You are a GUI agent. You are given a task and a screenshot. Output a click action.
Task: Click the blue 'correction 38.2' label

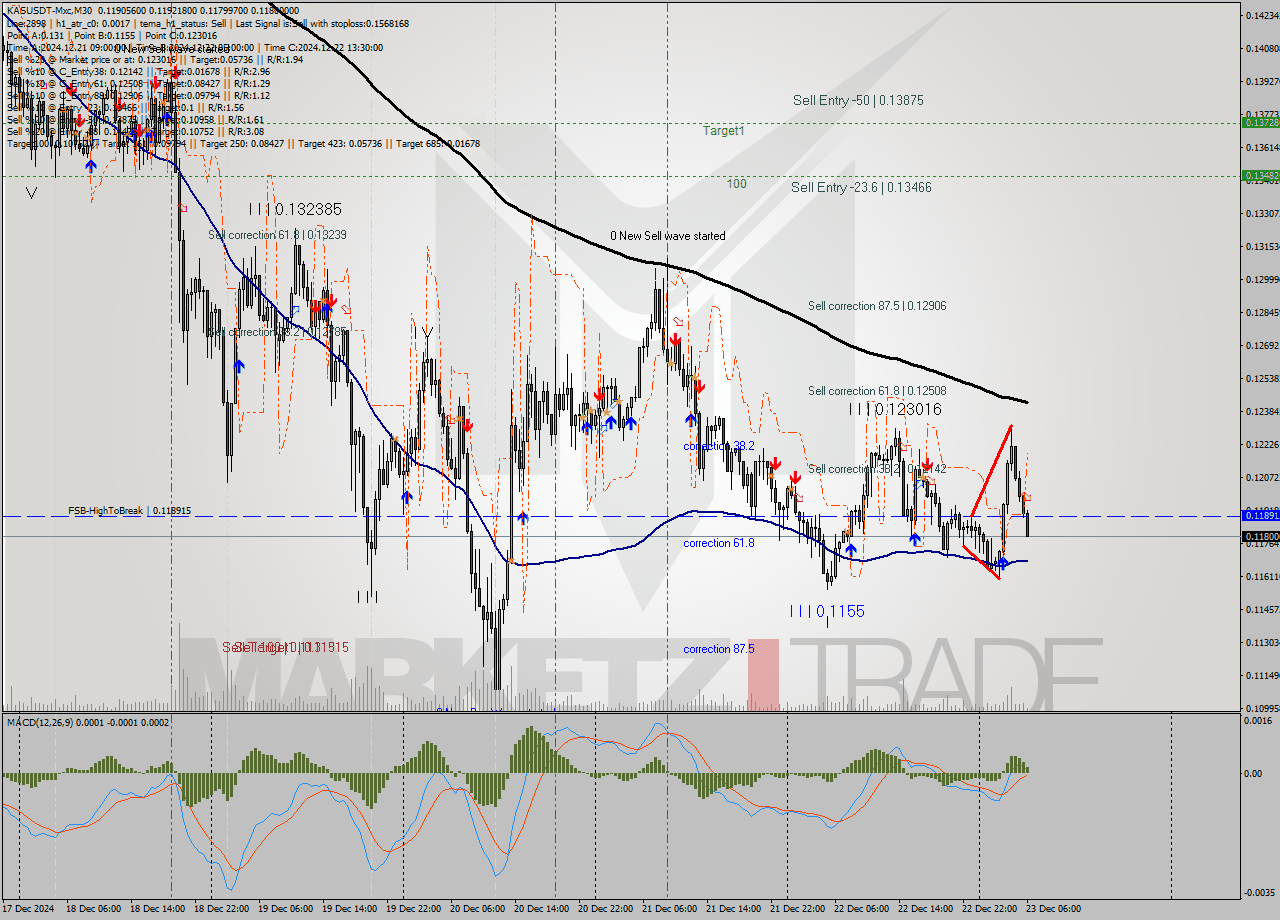(719, 446)
